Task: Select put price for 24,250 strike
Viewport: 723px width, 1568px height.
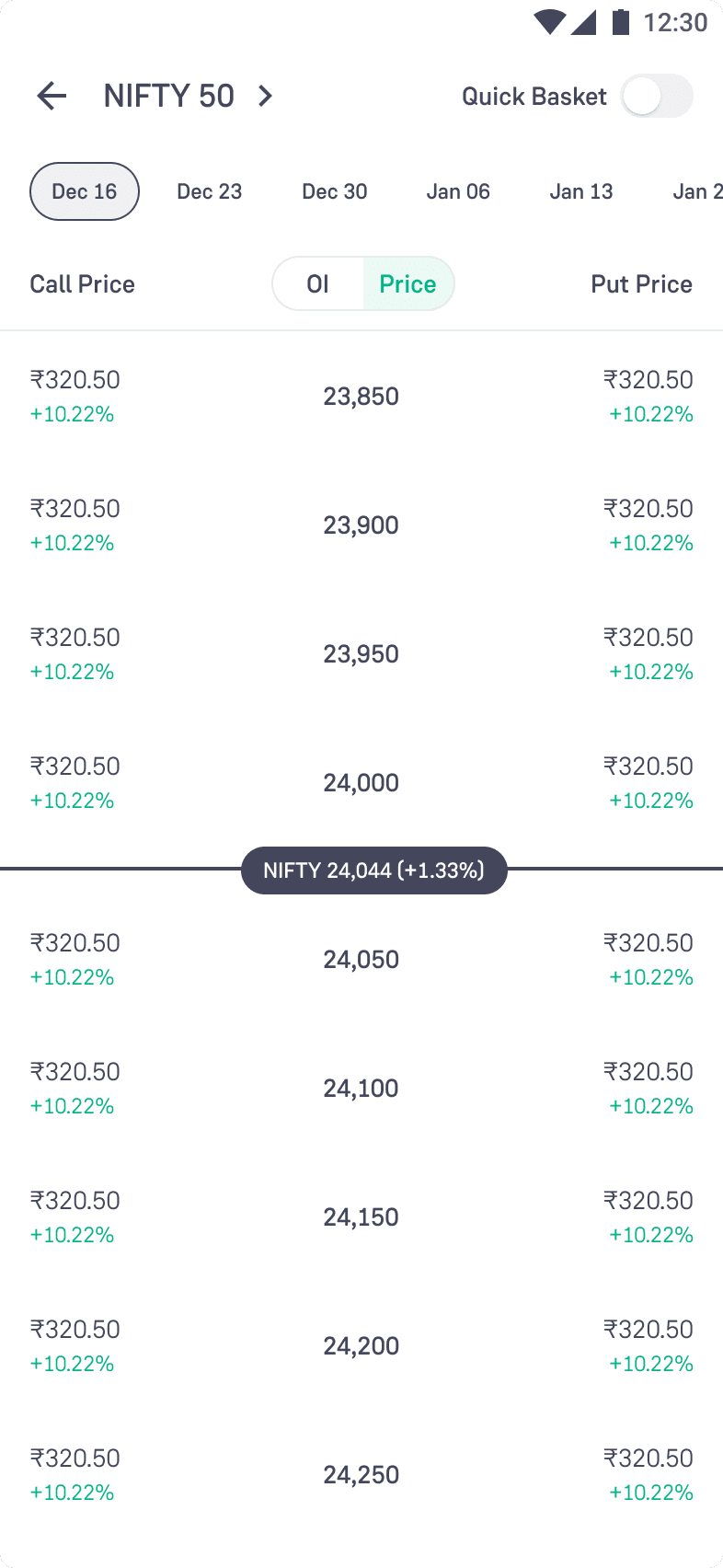Action: 648,1474
